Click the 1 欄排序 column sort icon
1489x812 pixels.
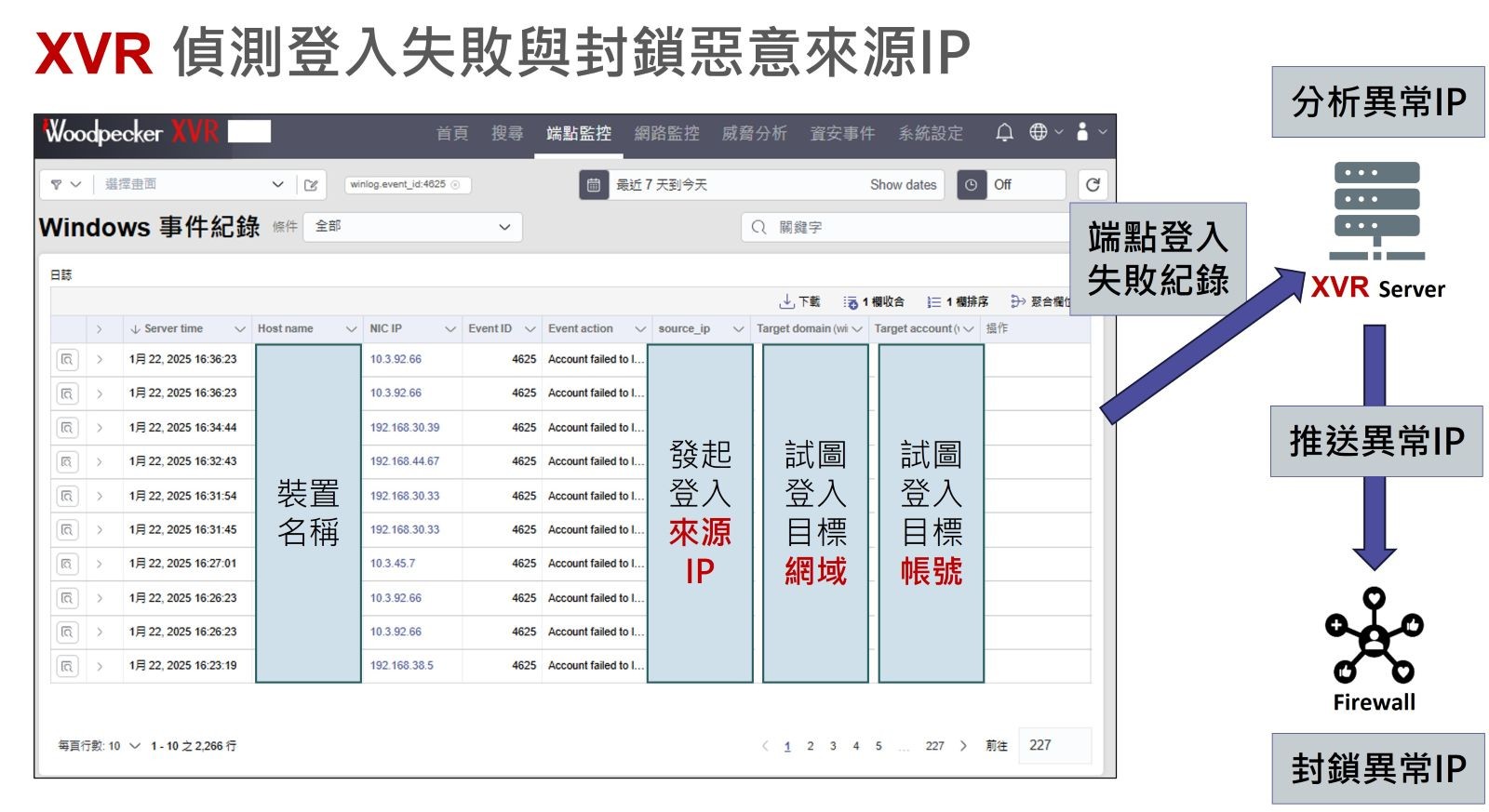(x=933, y=301)
